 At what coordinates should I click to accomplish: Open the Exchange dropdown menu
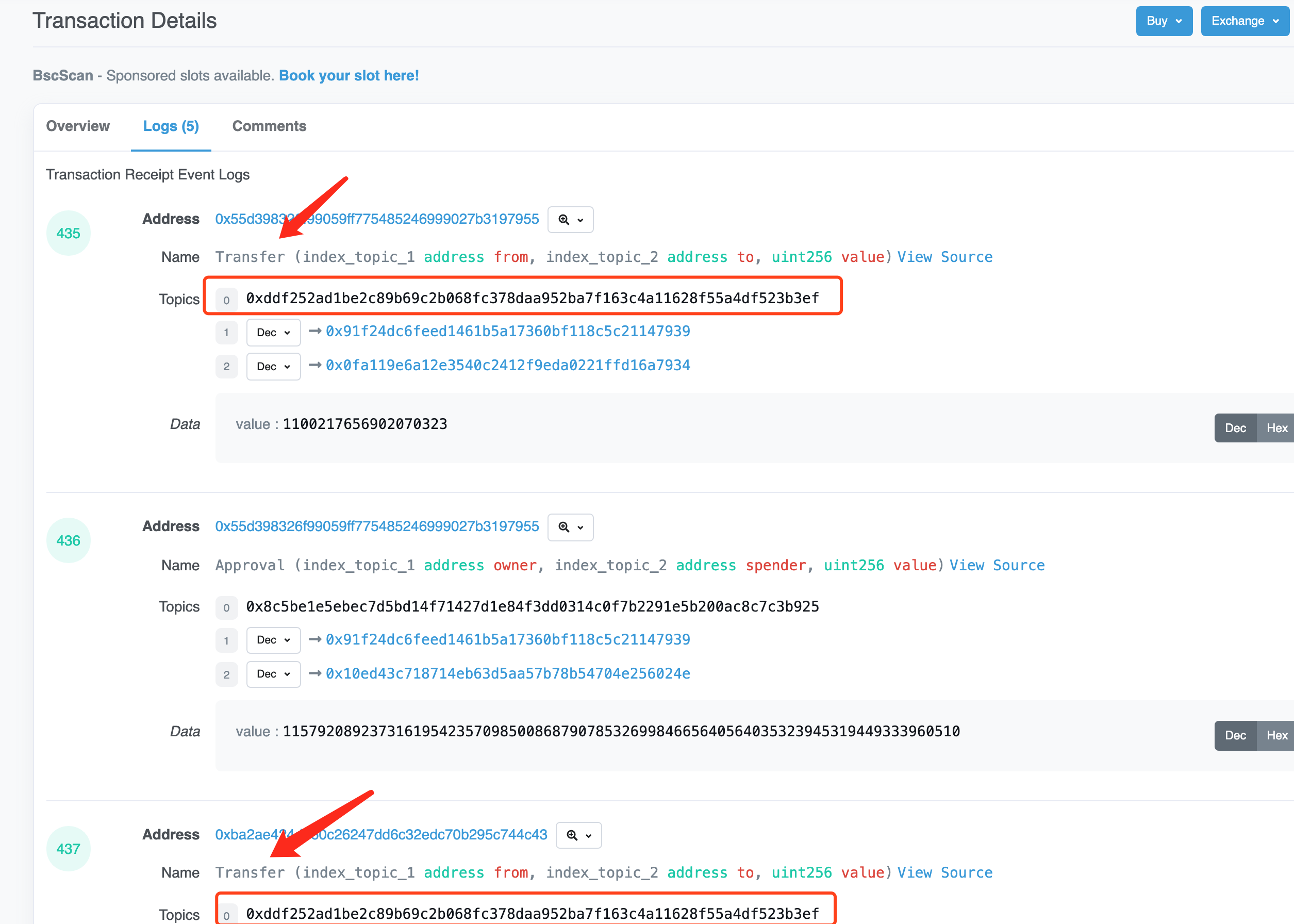coord(1244,21)
